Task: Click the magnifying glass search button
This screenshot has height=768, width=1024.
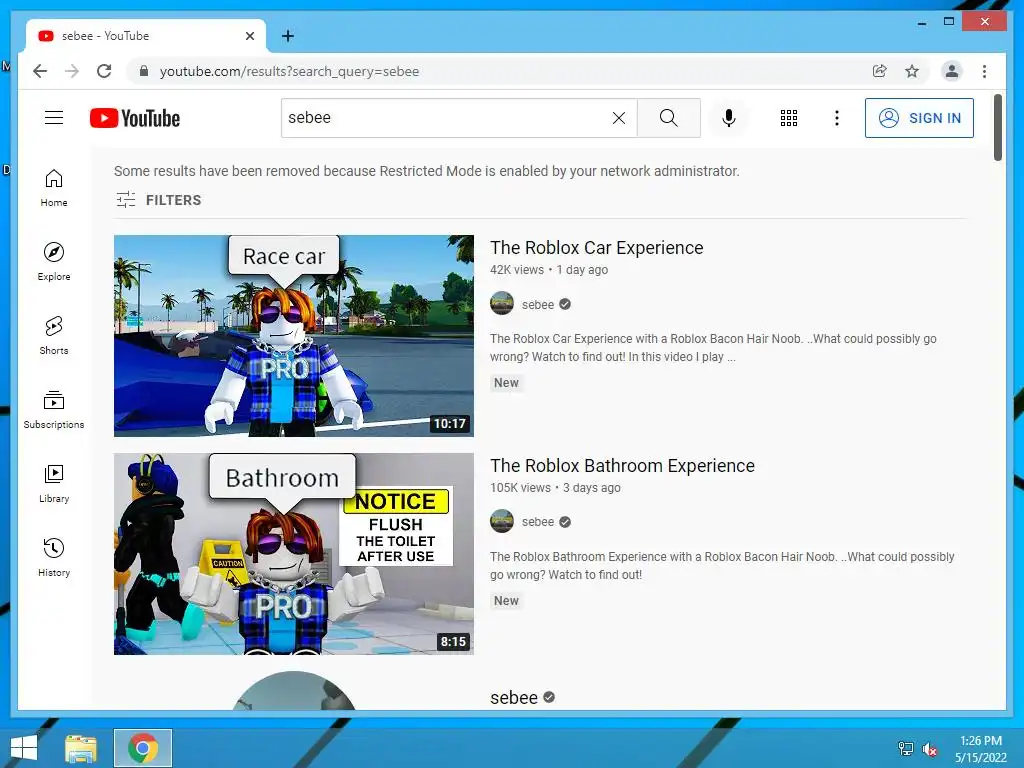Action: click(669, 118)
